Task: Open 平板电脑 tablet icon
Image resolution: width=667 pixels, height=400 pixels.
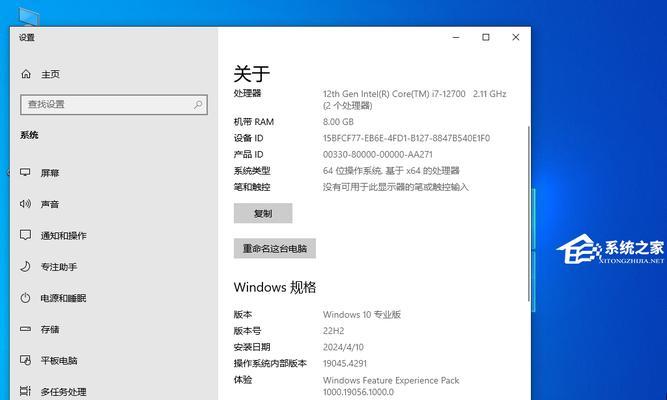Action: 25,360
